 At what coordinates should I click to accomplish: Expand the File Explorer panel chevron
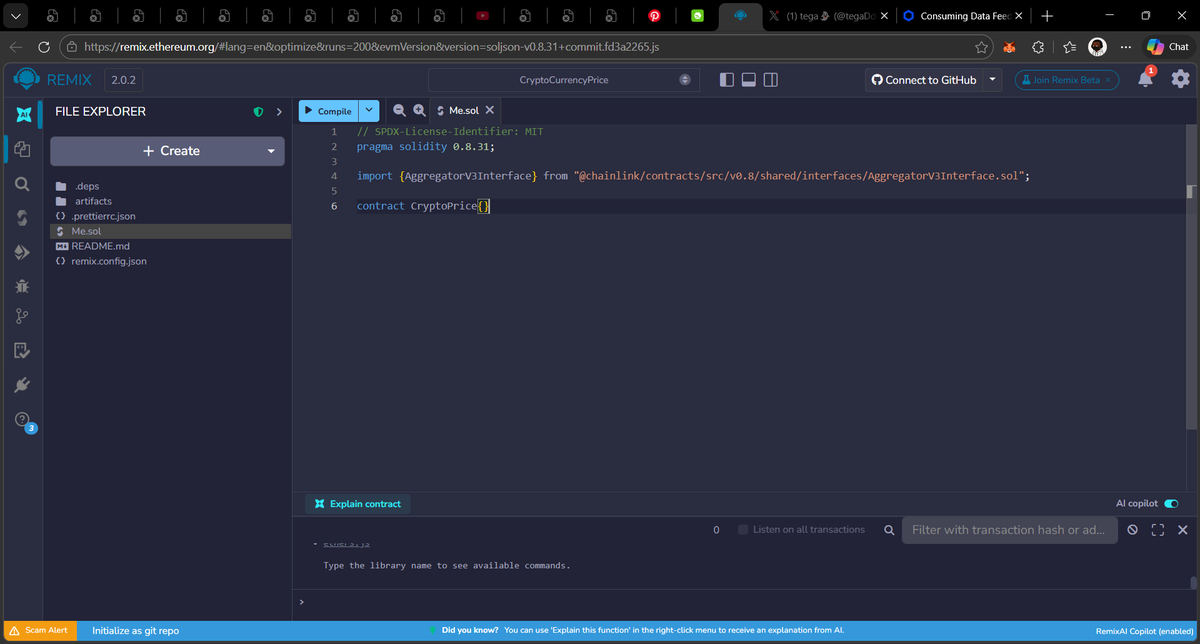coord(279,112)
